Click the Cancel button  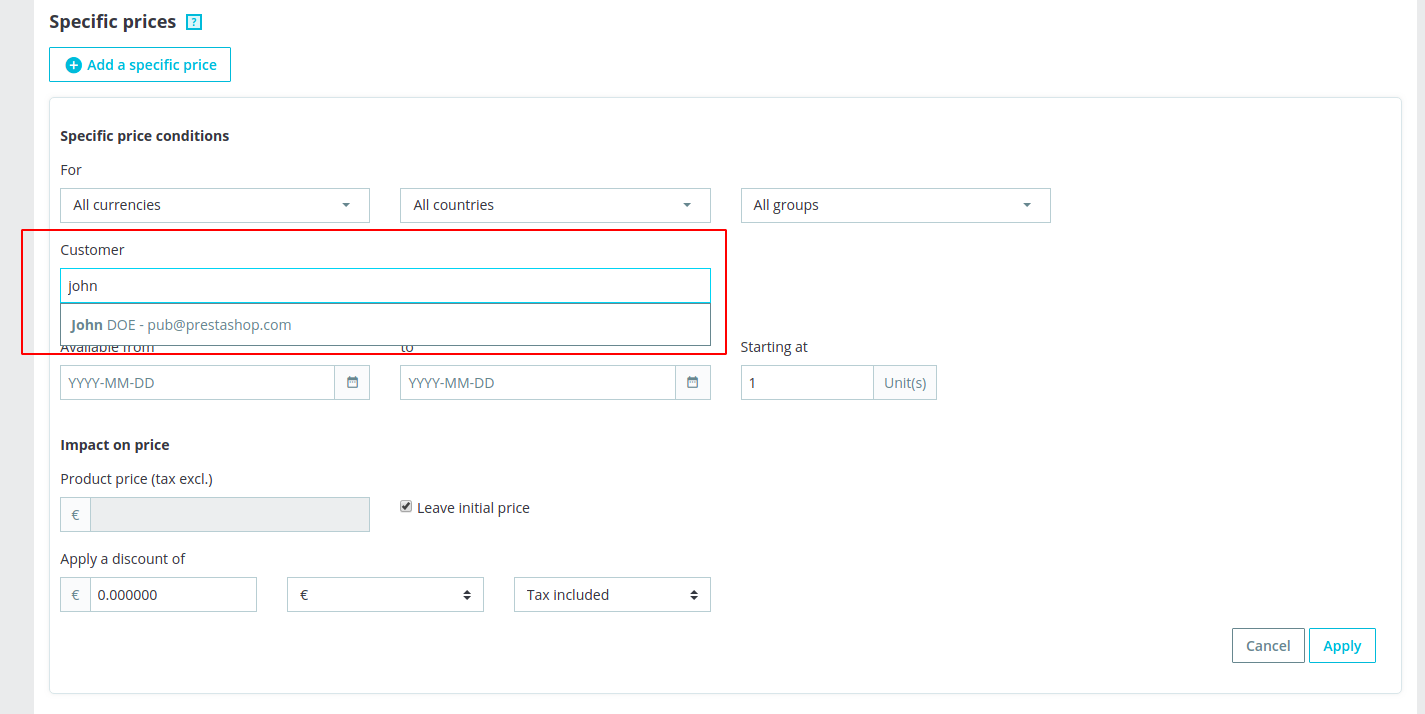click(1267, 645)
